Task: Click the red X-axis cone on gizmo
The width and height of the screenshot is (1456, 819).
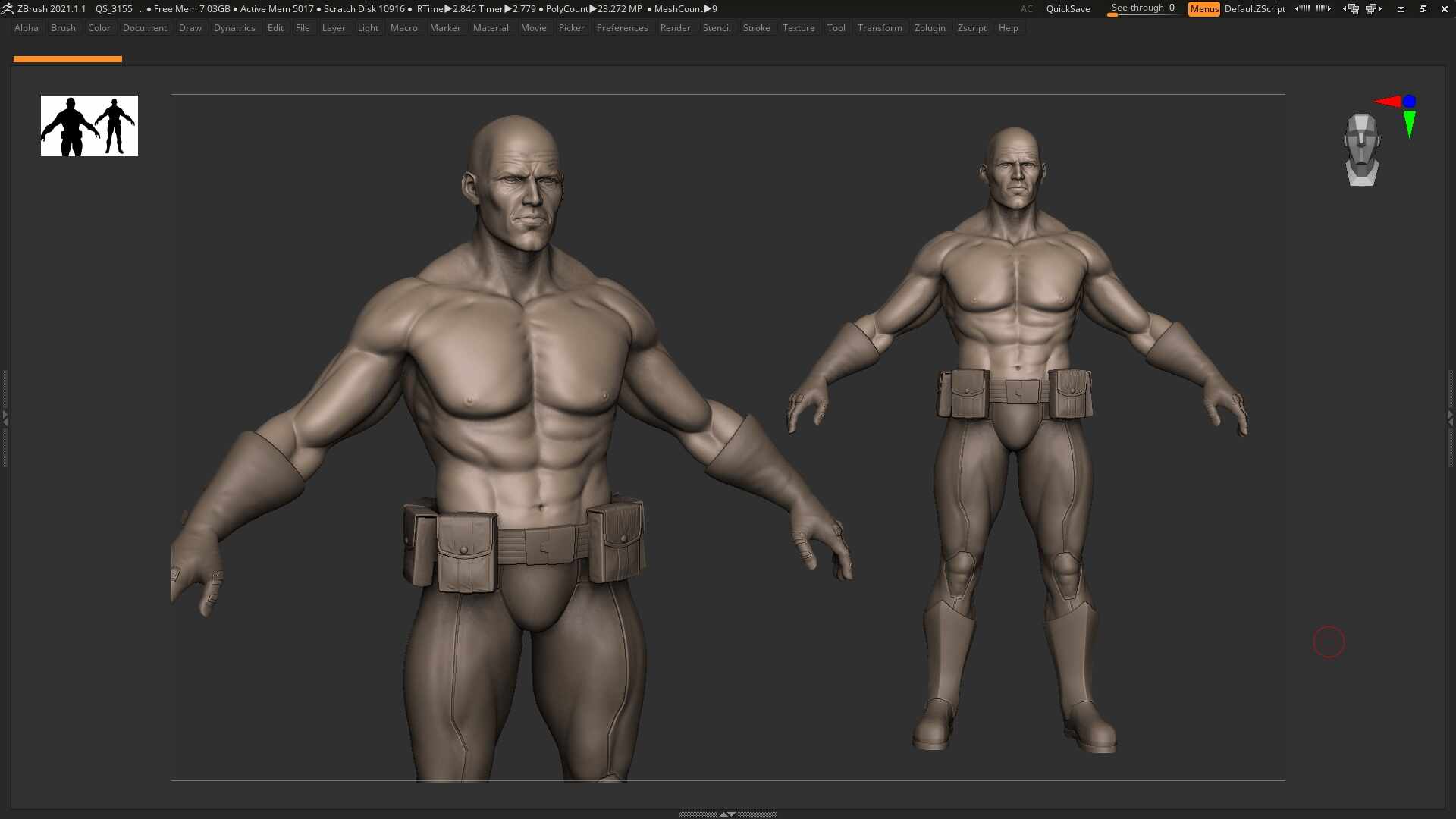Action: point(1387,102)
